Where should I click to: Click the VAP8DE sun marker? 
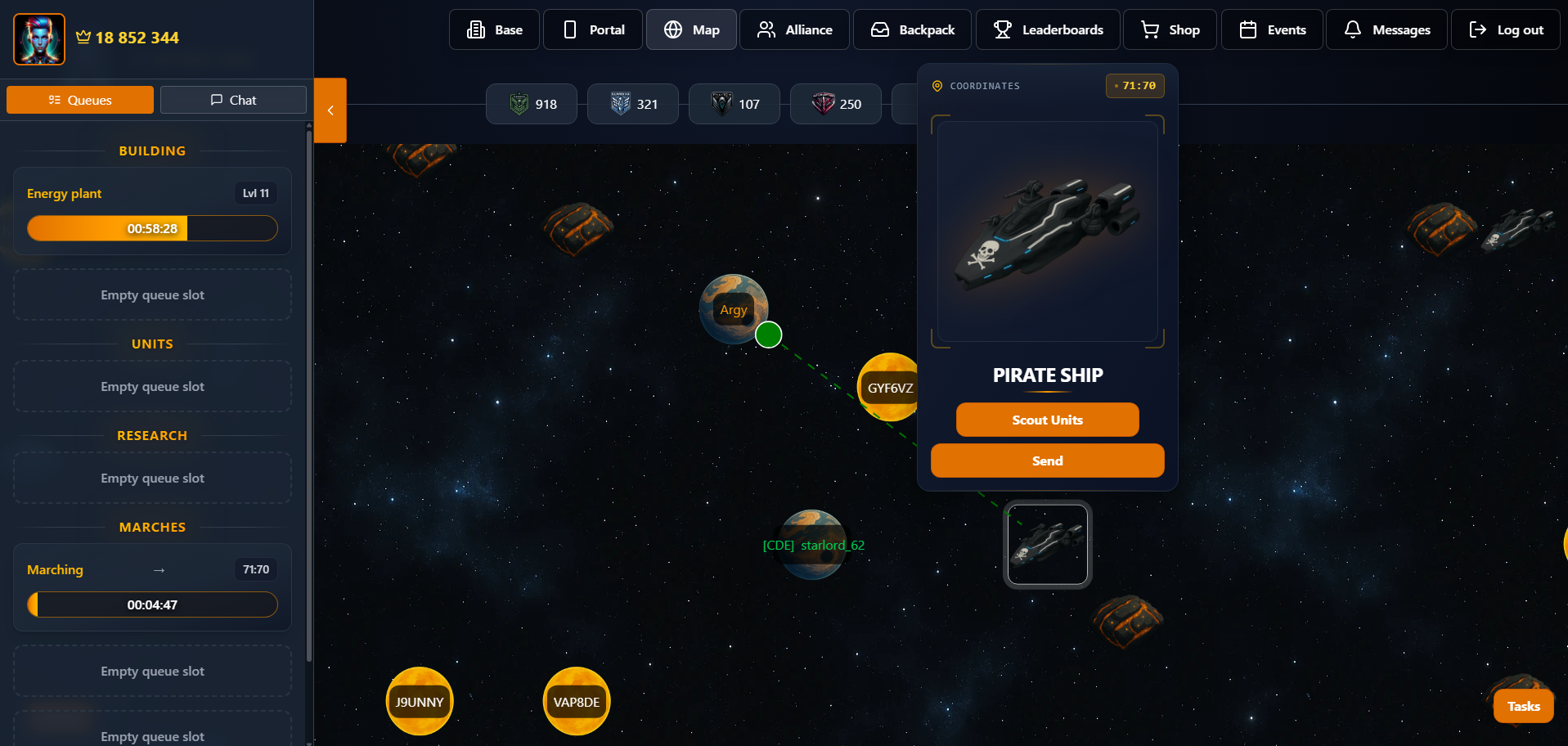coord(577,702)
